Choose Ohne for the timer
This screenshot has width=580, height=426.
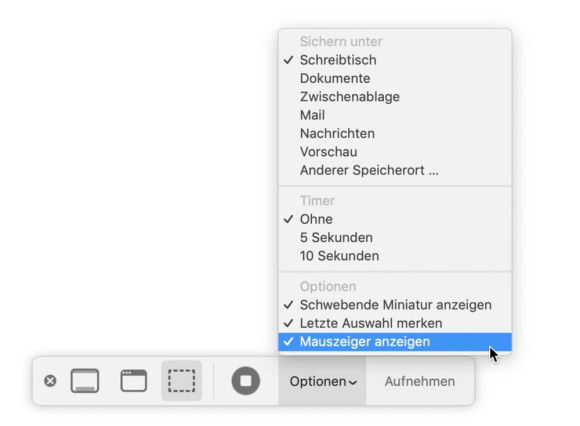pyautogui.click(x=395, y=219)
